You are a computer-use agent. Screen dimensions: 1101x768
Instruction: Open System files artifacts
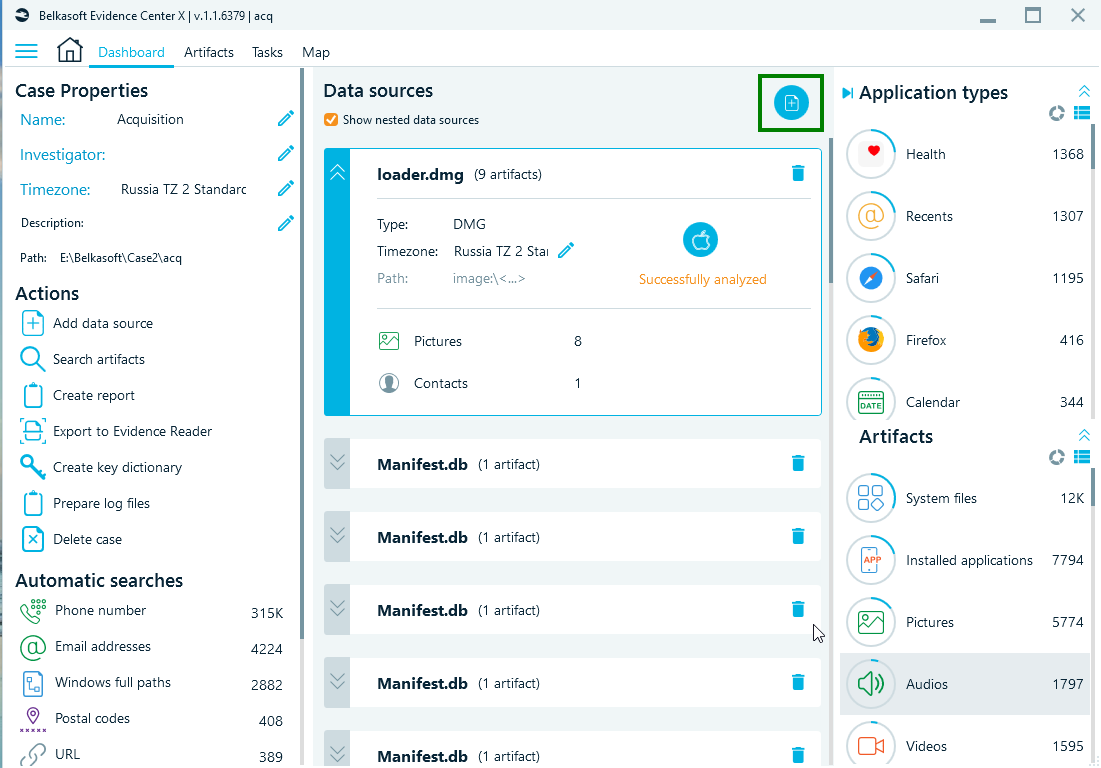click(965, 498)
